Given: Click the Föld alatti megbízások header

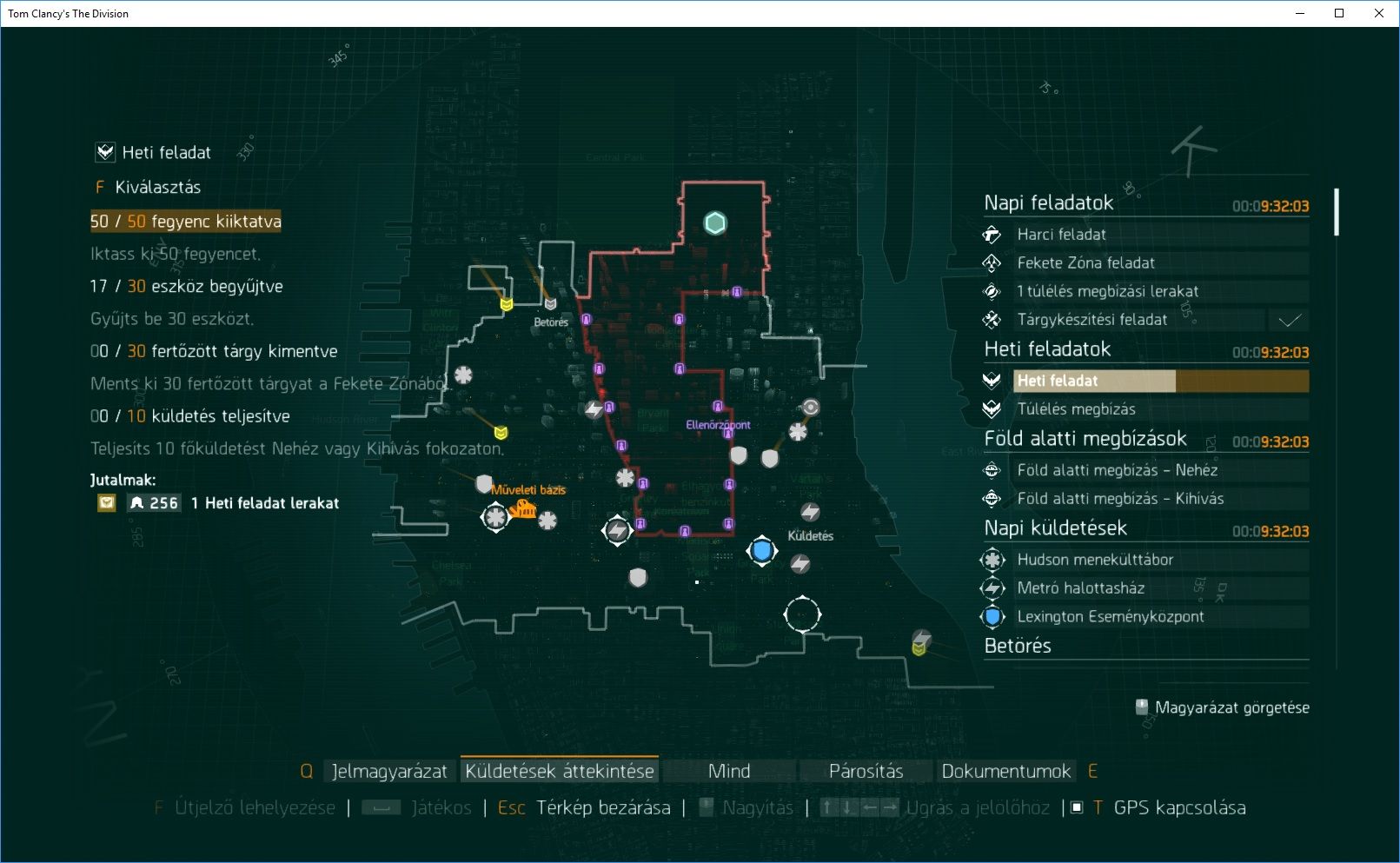Looking at the screenshot, I should coord(1085,438).
